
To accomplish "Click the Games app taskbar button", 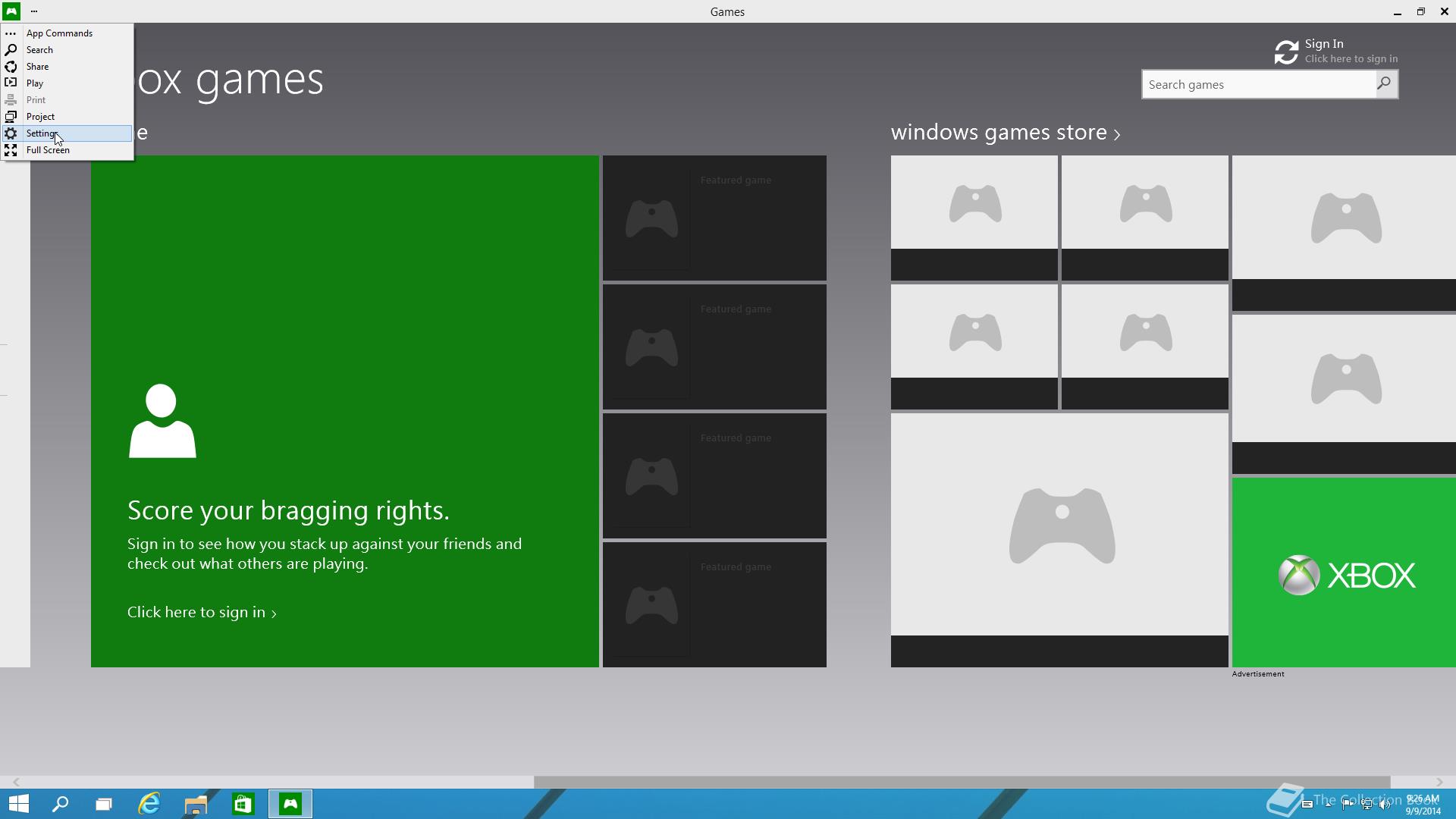I will tap(290, 804).
